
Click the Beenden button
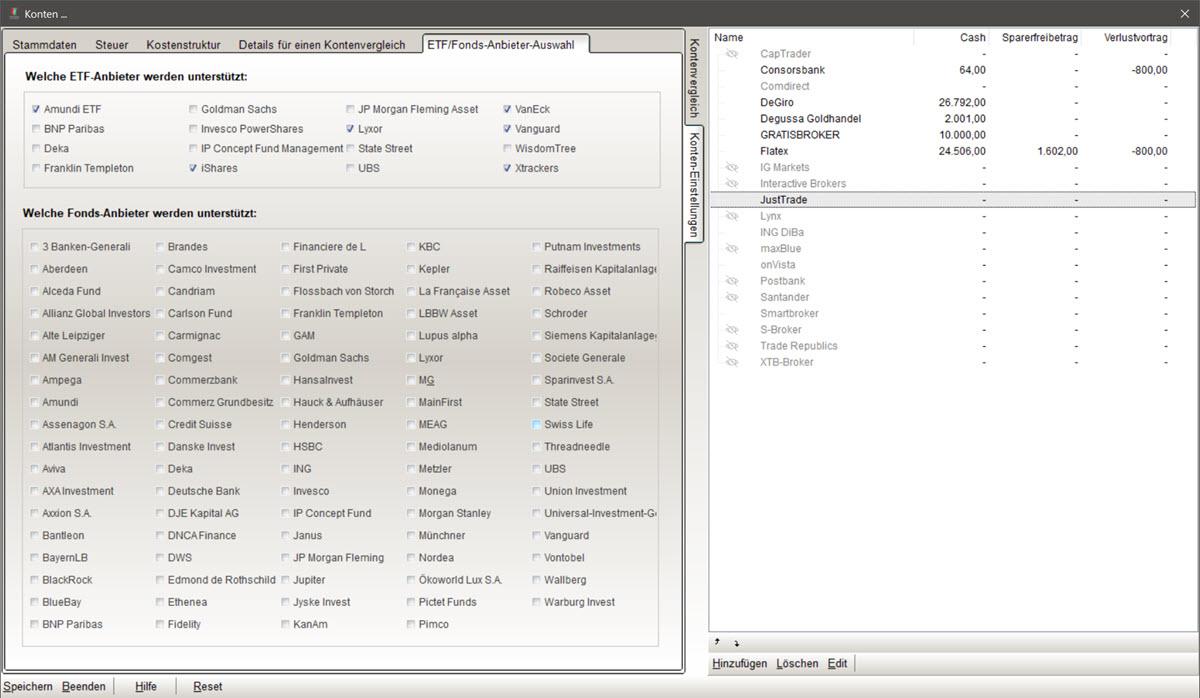coord(84,687)
